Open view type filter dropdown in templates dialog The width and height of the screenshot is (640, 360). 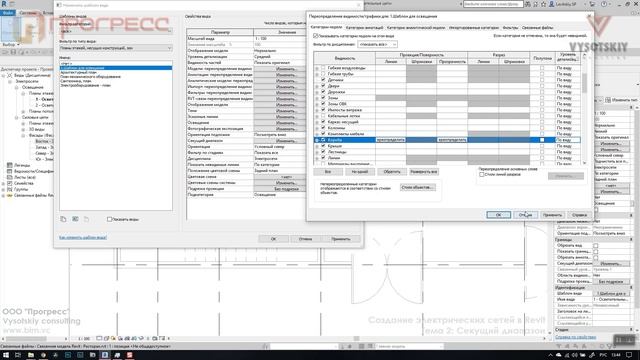coord(116,48)
